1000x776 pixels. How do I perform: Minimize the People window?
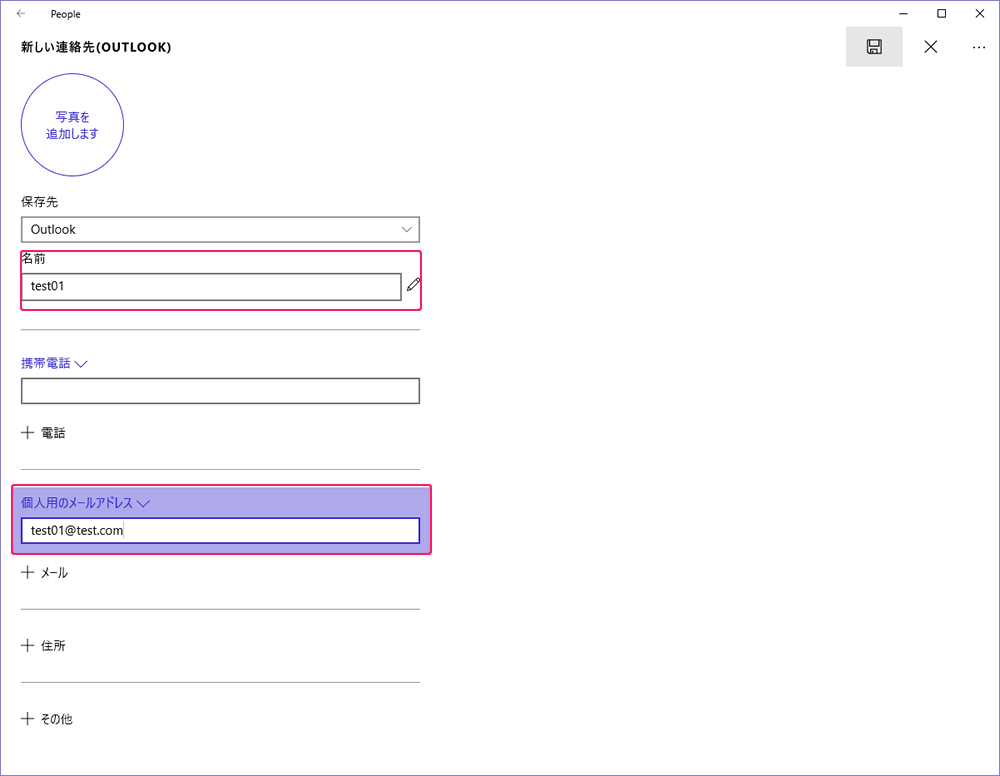click(904, 13)
